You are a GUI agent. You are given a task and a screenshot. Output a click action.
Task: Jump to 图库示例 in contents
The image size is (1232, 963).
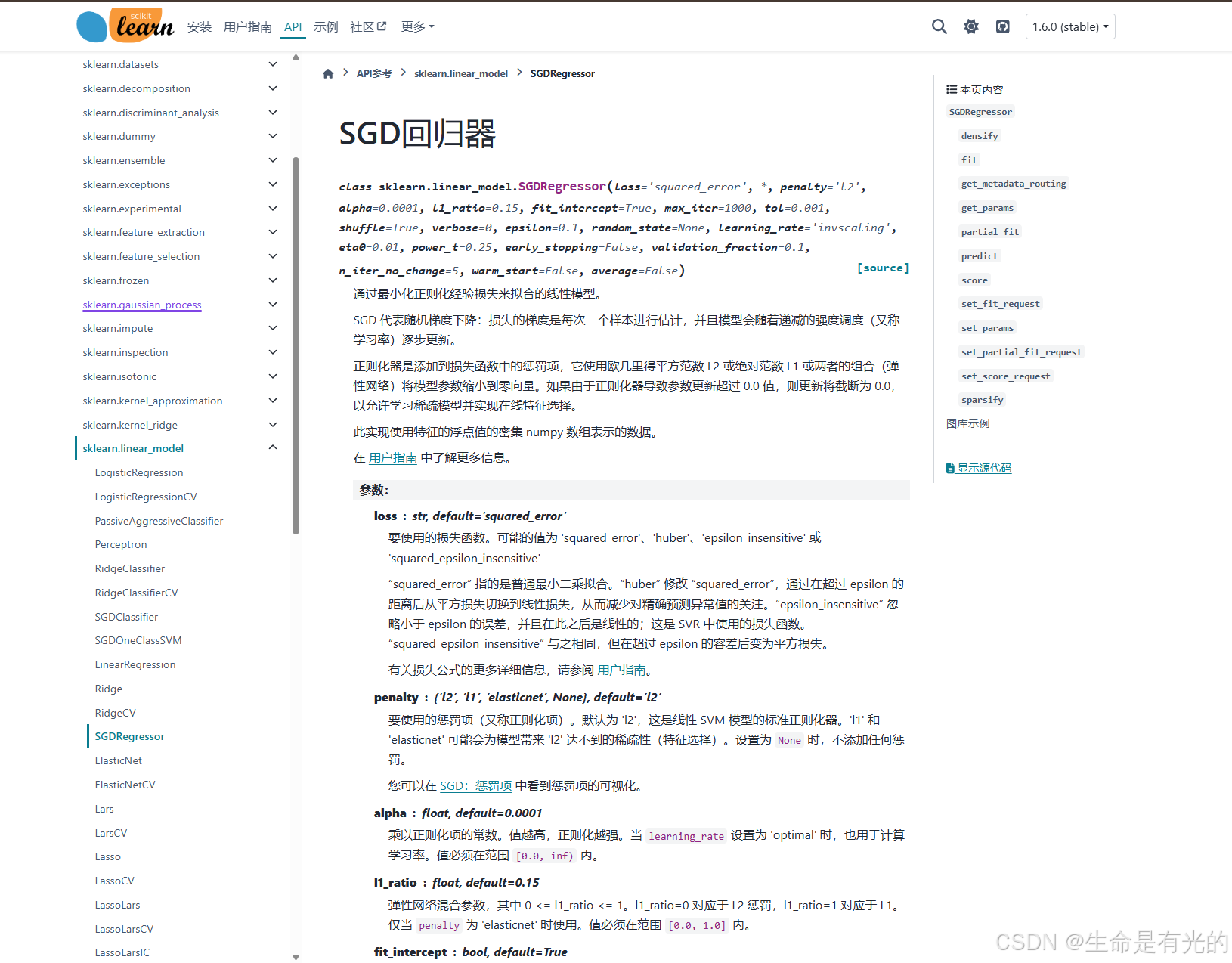pyautogui.click(x=968, y=423)
